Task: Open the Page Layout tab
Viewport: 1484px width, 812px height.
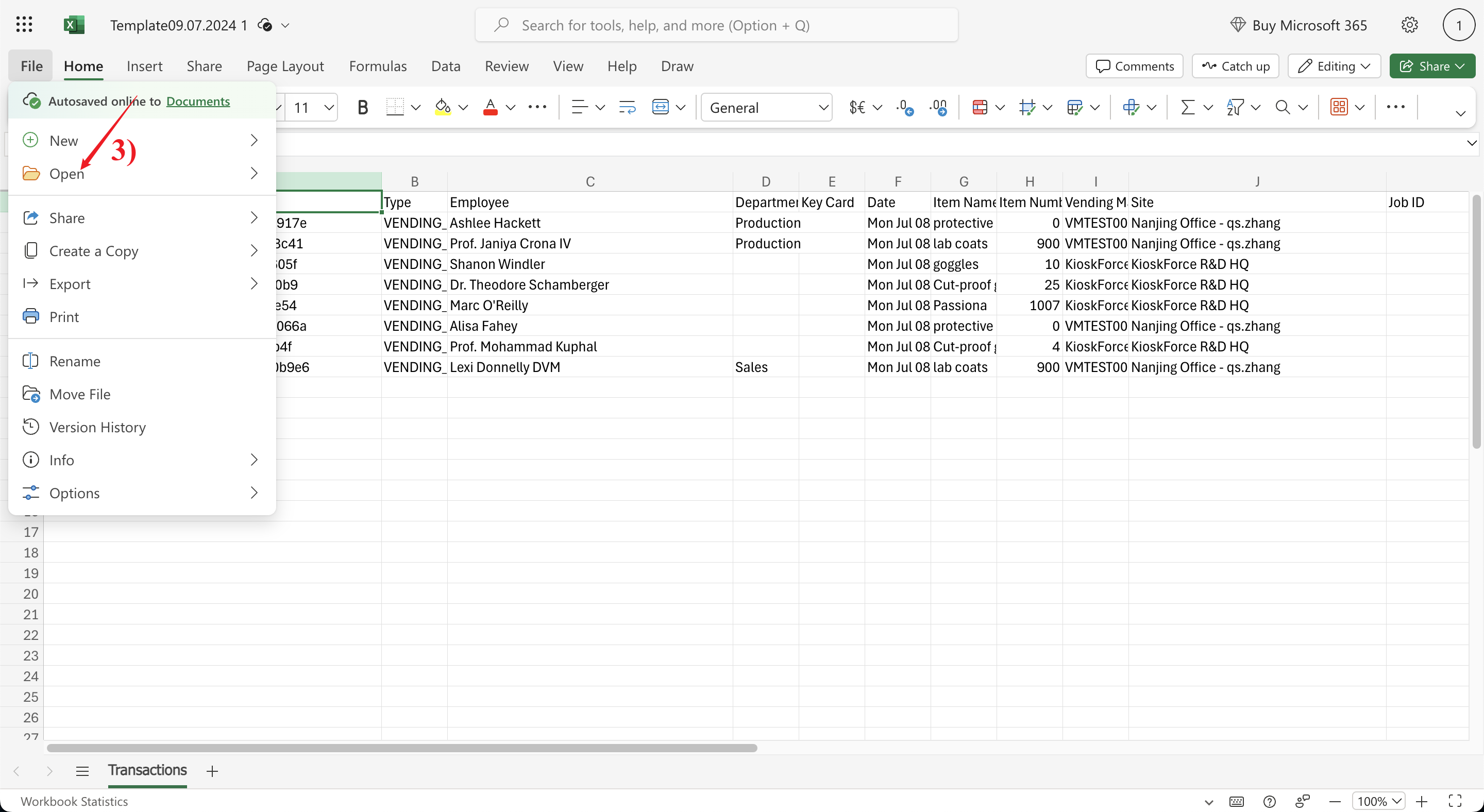Action: (x=285, y=65)
